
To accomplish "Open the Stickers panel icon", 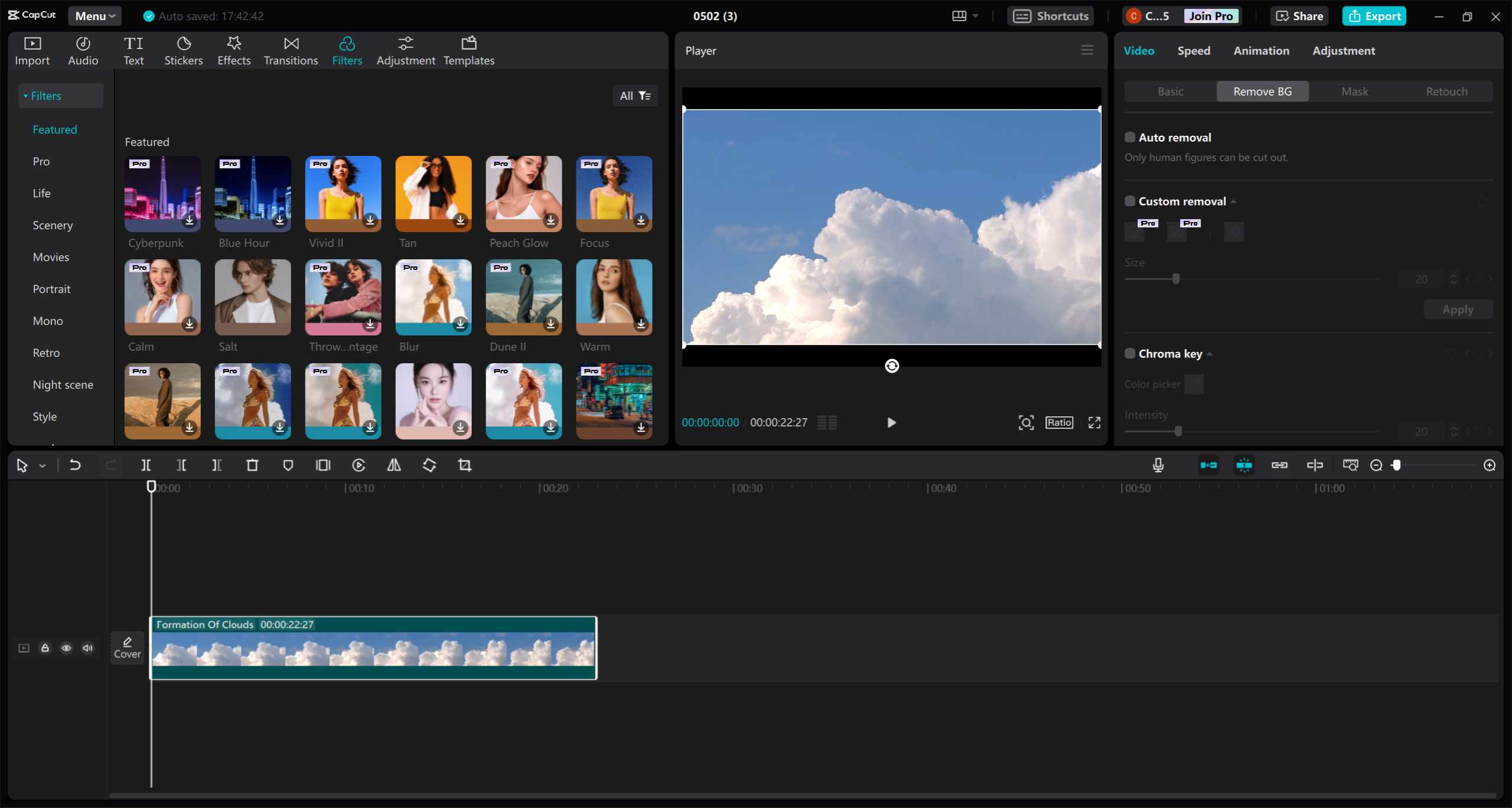I will [x=183, y=51].
